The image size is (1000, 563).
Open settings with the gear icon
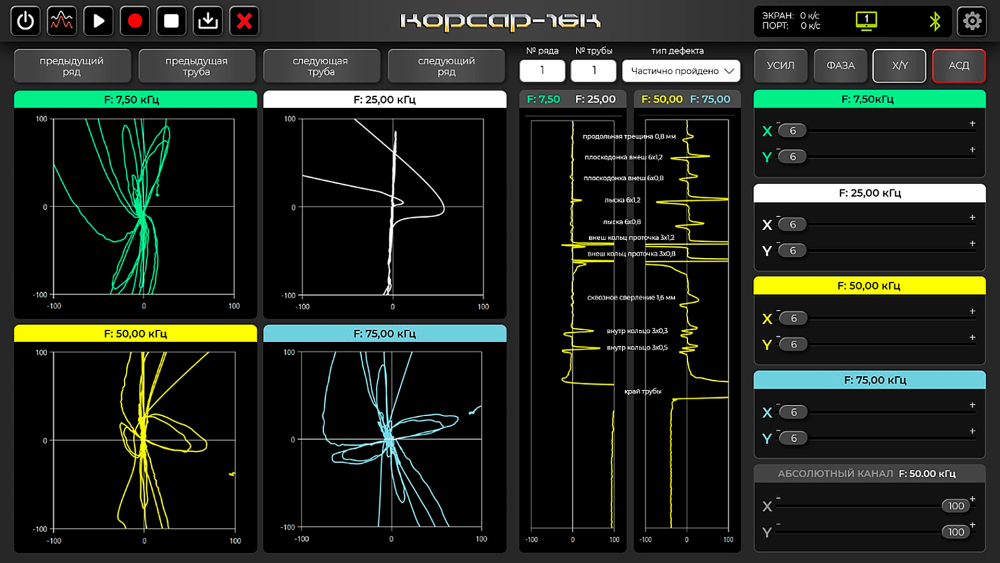[971, 20]
